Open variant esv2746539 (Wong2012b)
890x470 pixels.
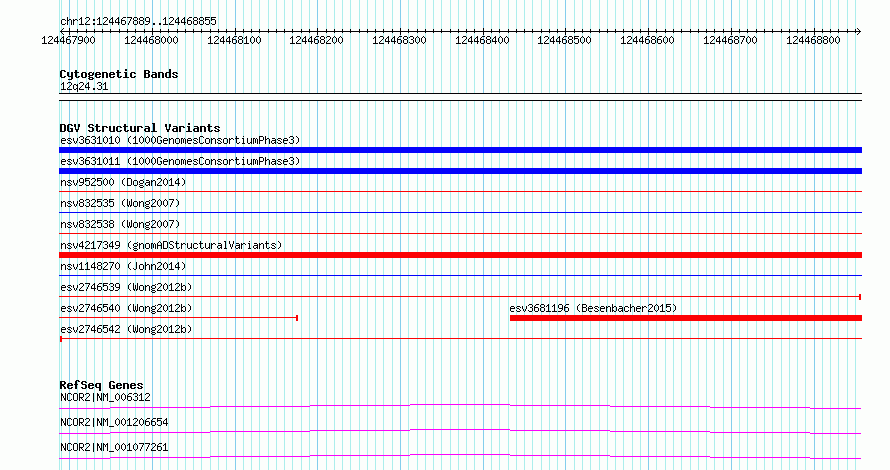[x=126, y=287]
